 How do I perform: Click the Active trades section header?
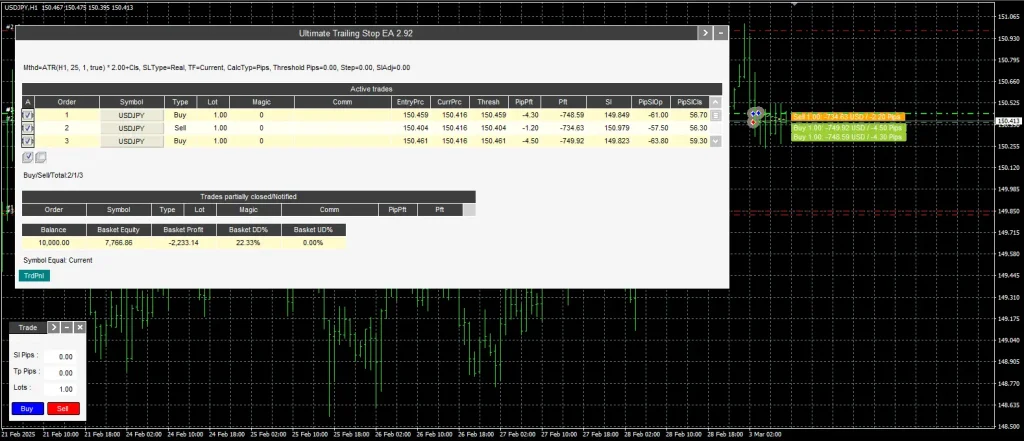pos(372,89)
